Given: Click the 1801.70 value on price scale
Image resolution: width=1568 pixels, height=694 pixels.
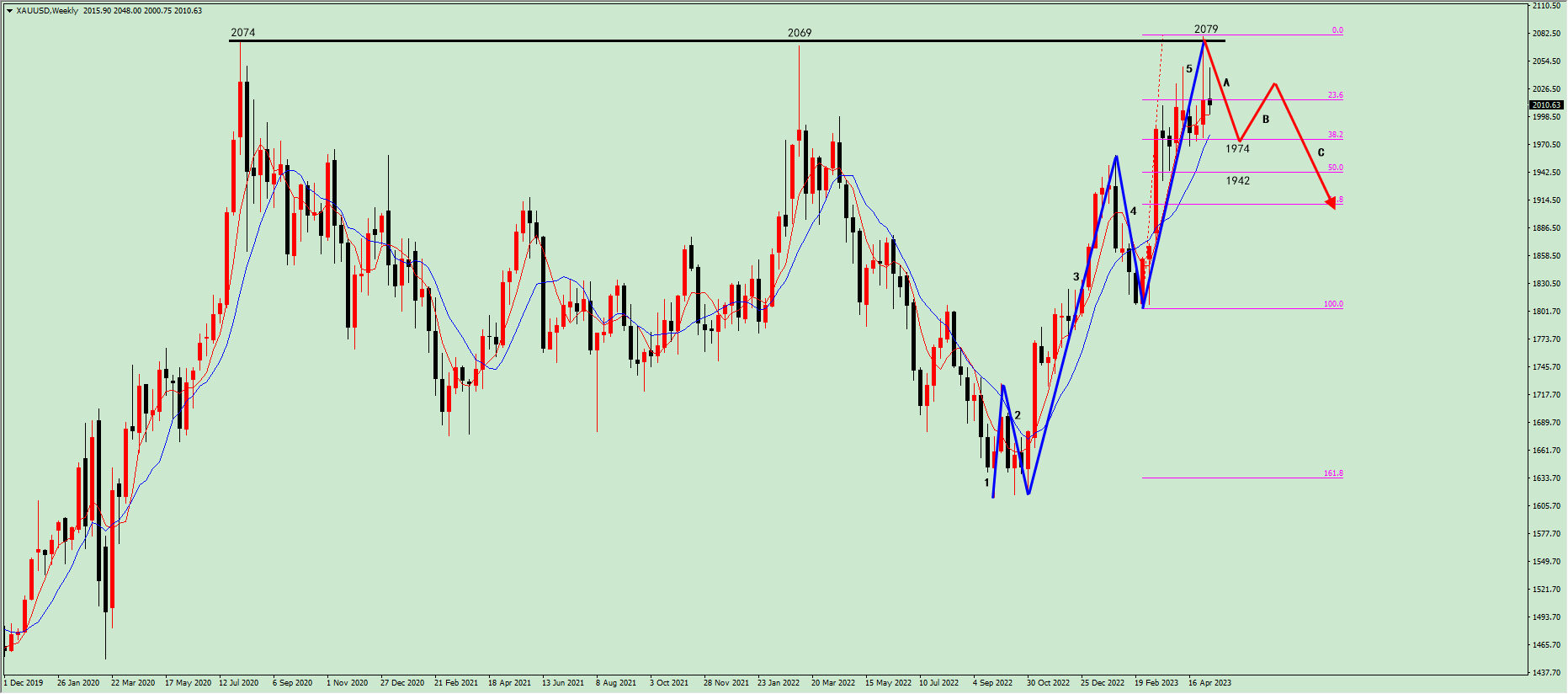Looking at the screenshot, I should coord(1546,312).
